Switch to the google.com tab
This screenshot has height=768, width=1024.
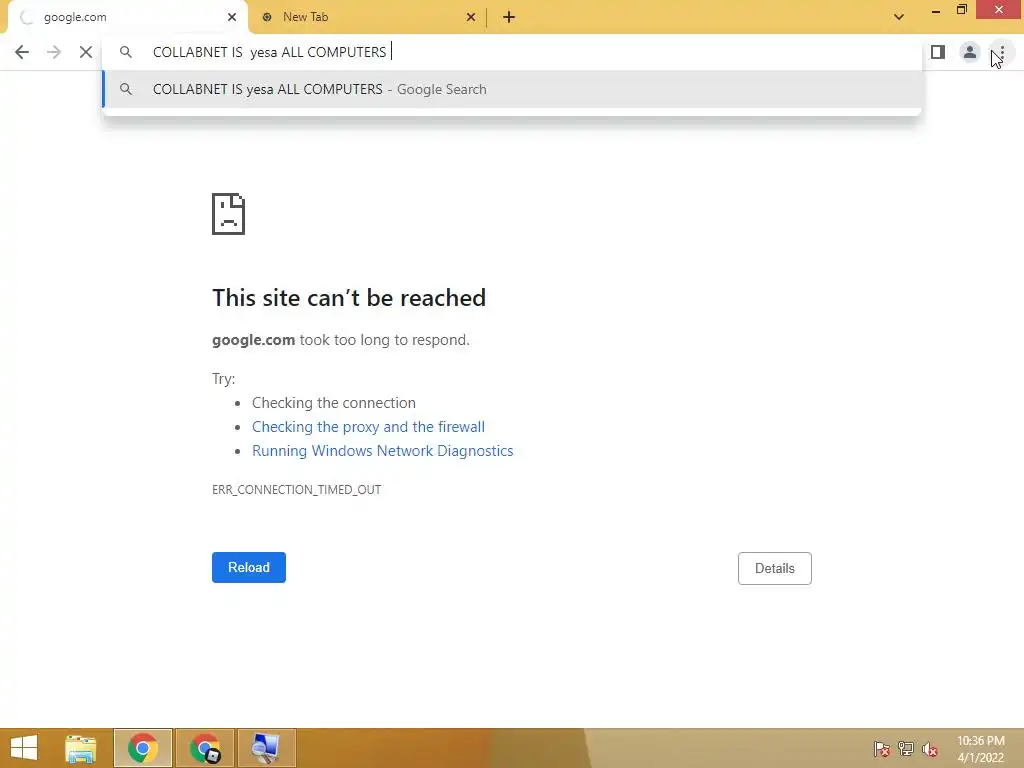[x=127, y=17]
